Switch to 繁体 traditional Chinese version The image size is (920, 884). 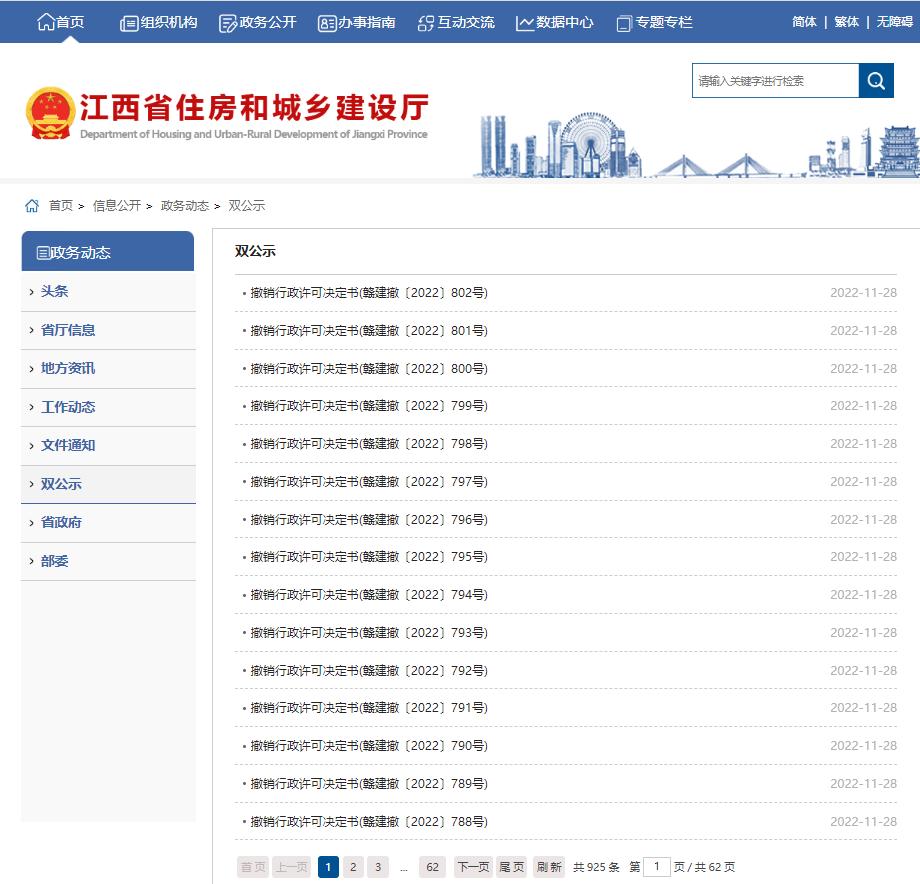tap(846, 21)
